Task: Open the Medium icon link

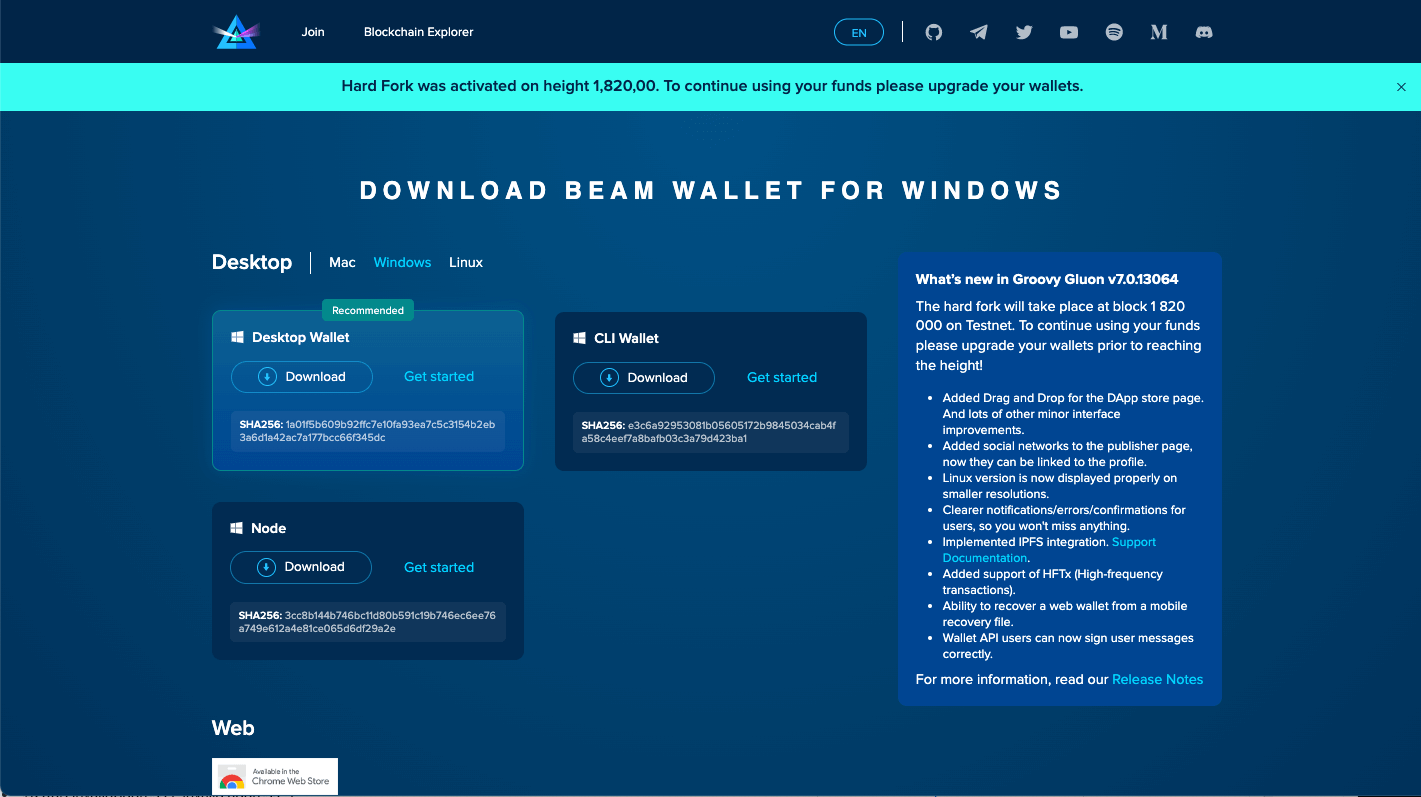Action: coord(1159,32)
